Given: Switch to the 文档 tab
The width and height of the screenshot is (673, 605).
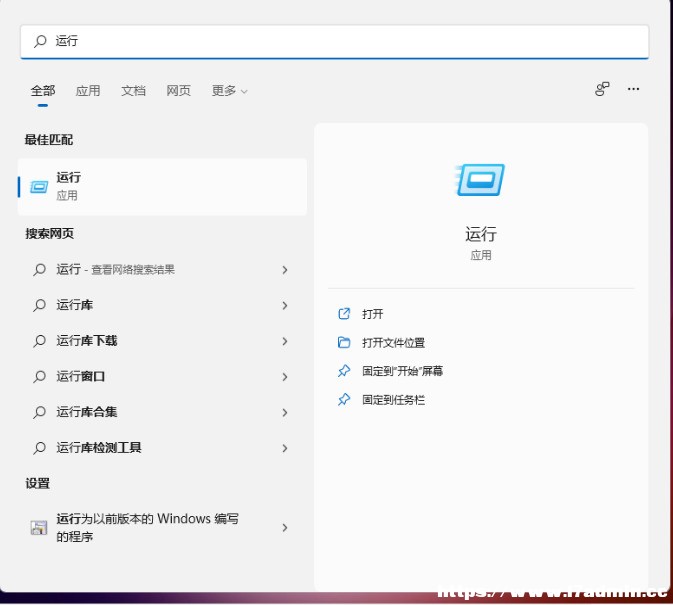Looking at the screenshot, I should click(133, 91).
